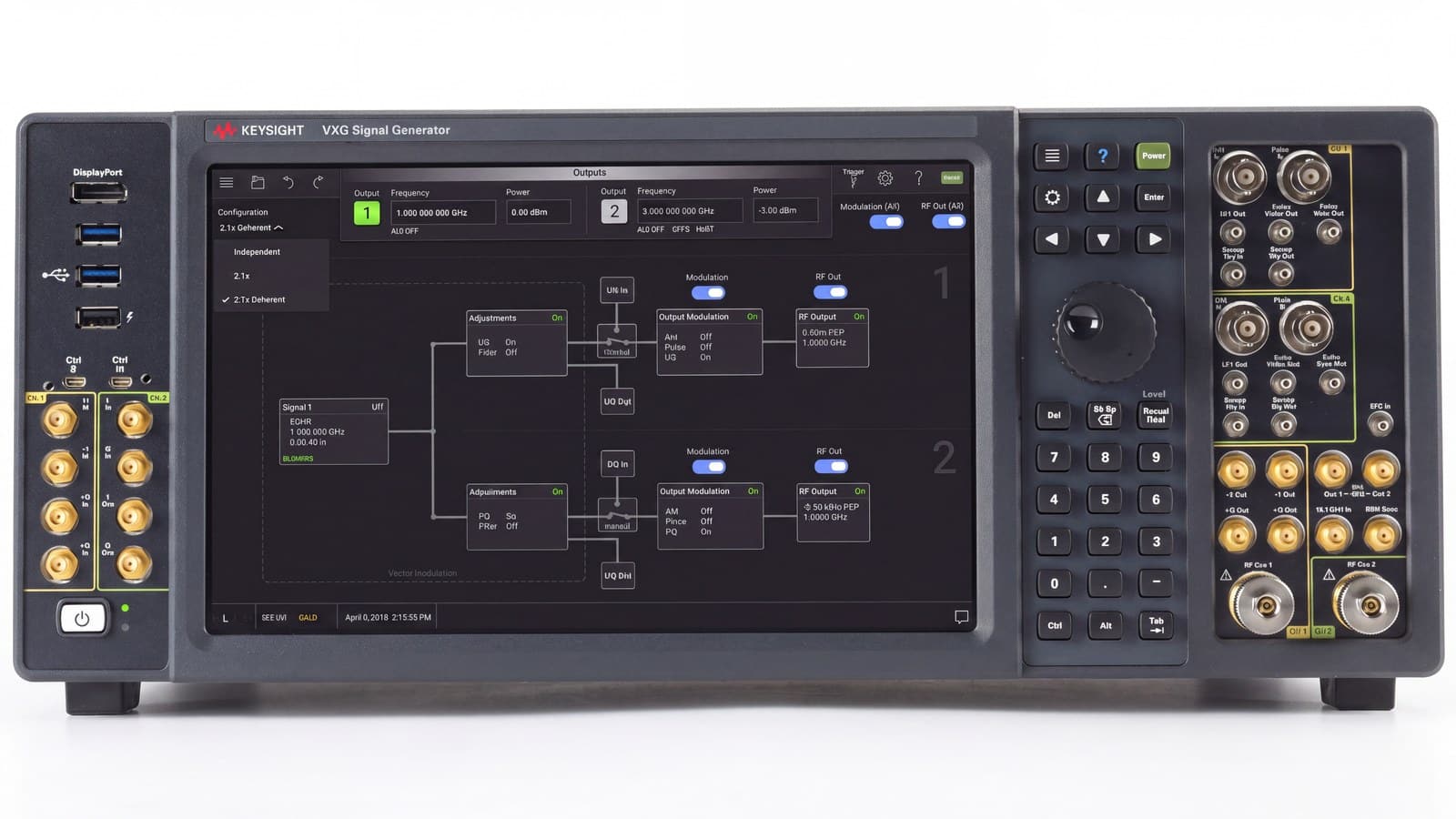Screen dimensions: 1456x819
Task: Toggle channel 1 RF Out switch
Action: click(x=830, y=292)
